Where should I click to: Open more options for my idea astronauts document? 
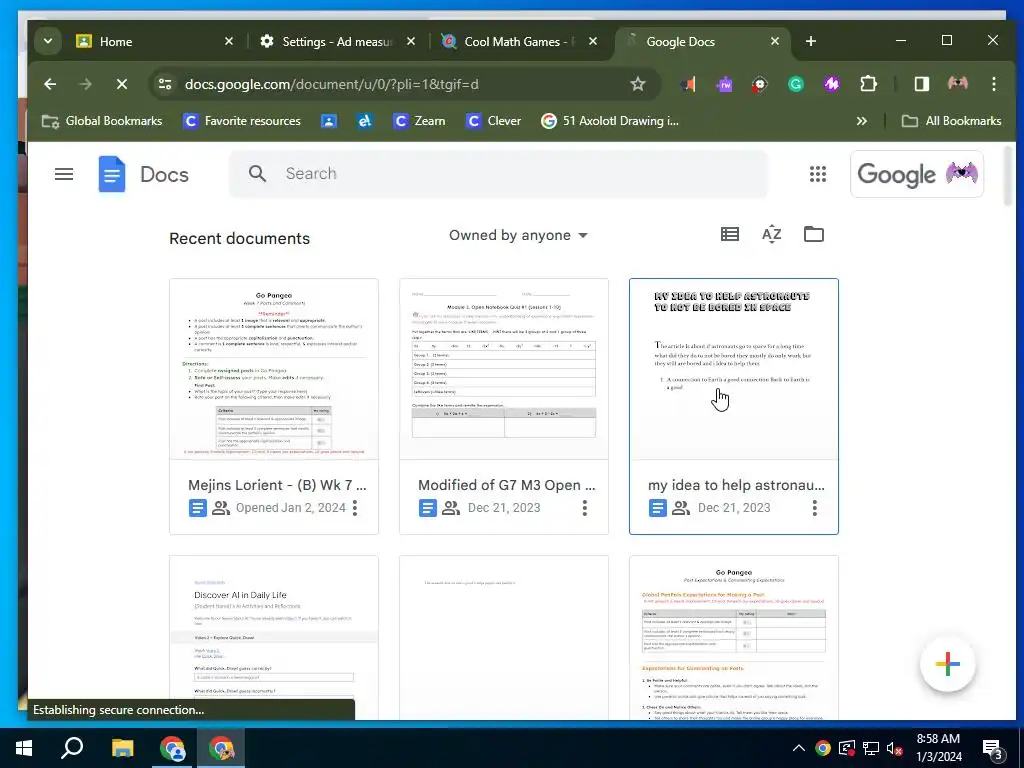[814, 507]
